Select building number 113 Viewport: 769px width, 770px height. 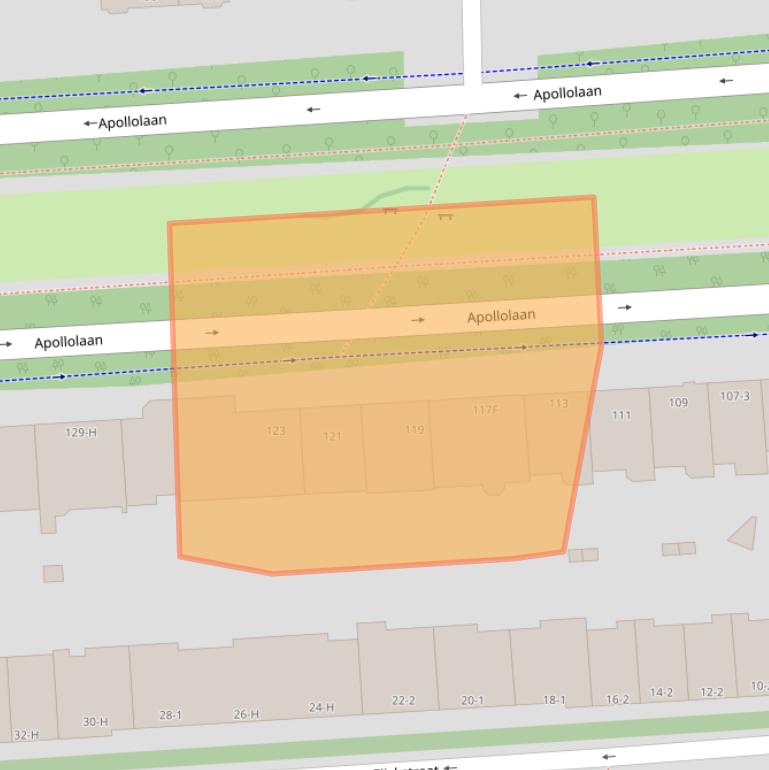click(x=558, y=404)
